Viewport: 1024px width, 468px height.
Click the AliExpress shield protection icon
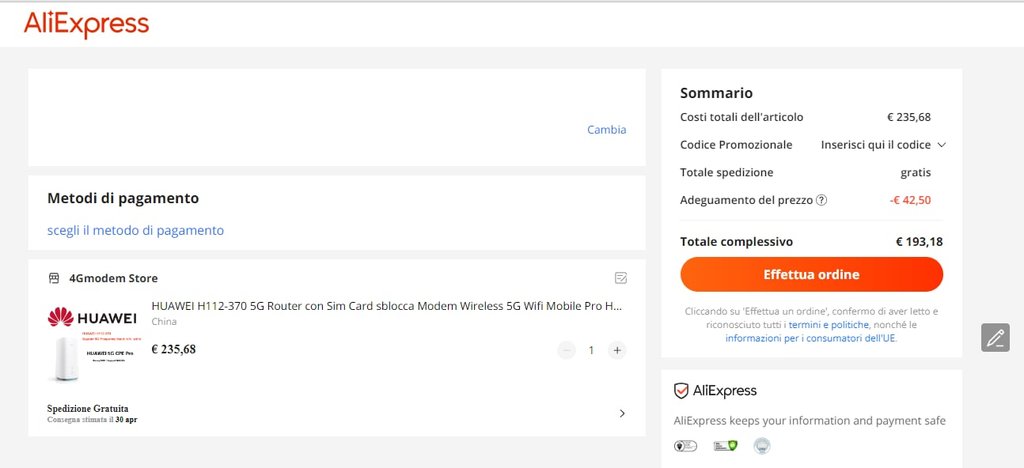pyautogui.click(x=681, y=391)
